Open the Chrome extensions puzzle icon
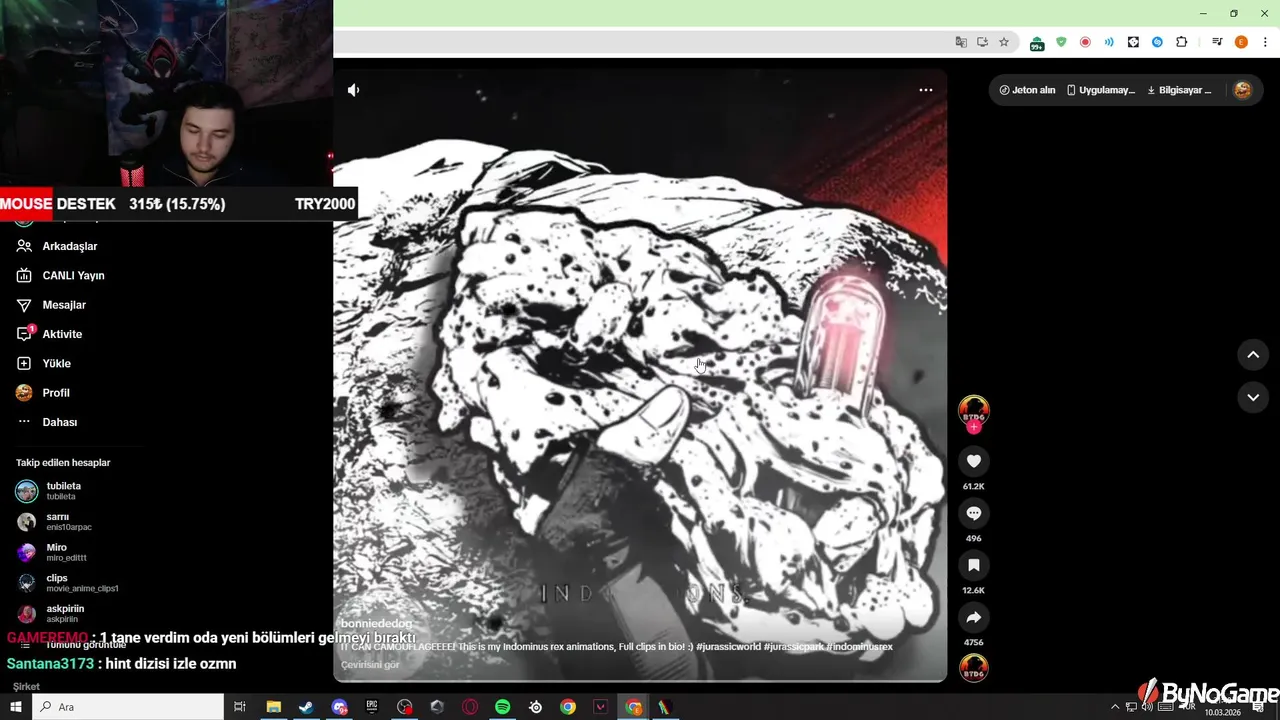 (1182, 42)
